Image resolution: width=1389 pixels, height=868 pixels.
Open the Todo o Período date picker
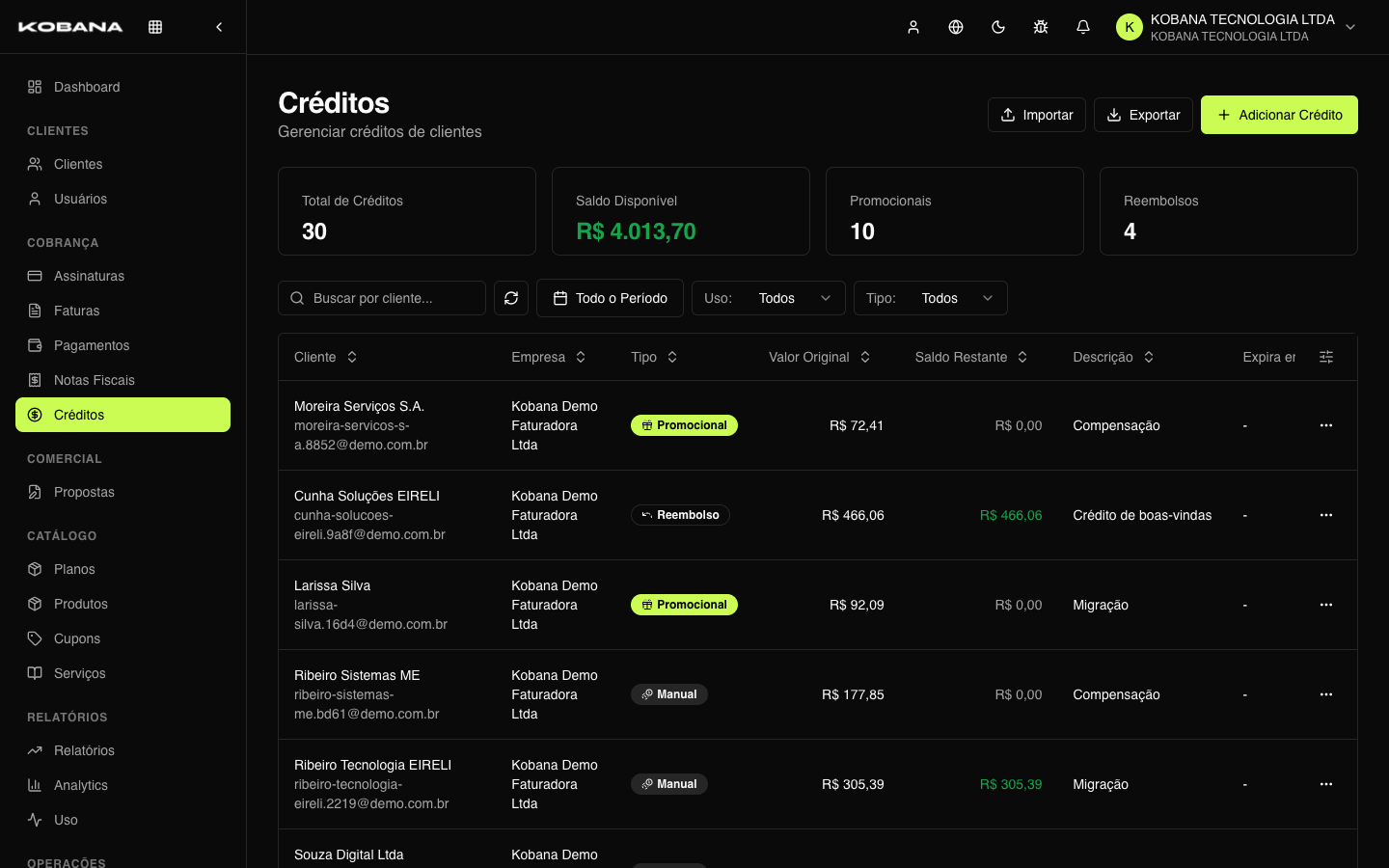tap(610, 298)
